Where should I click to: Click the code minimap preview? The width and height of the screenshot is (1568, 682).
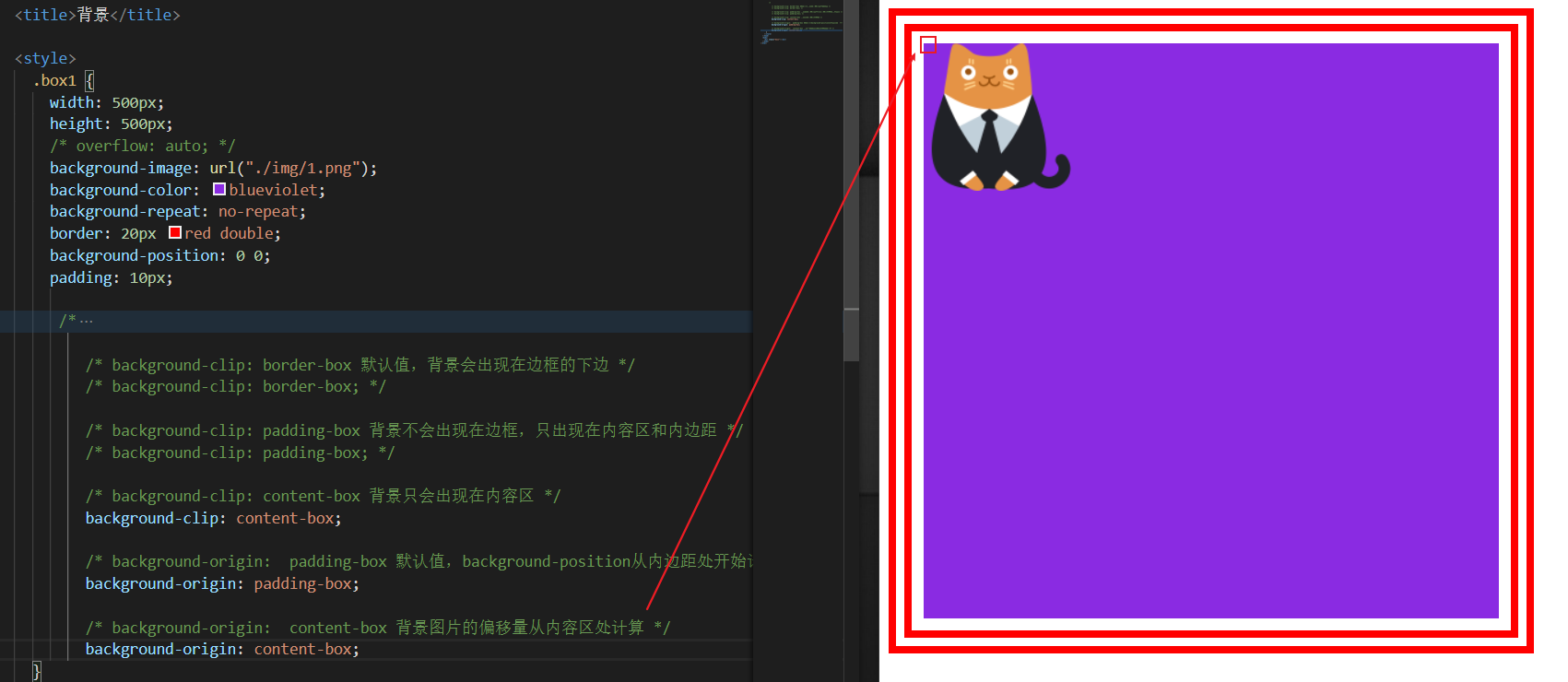point(800,23)
